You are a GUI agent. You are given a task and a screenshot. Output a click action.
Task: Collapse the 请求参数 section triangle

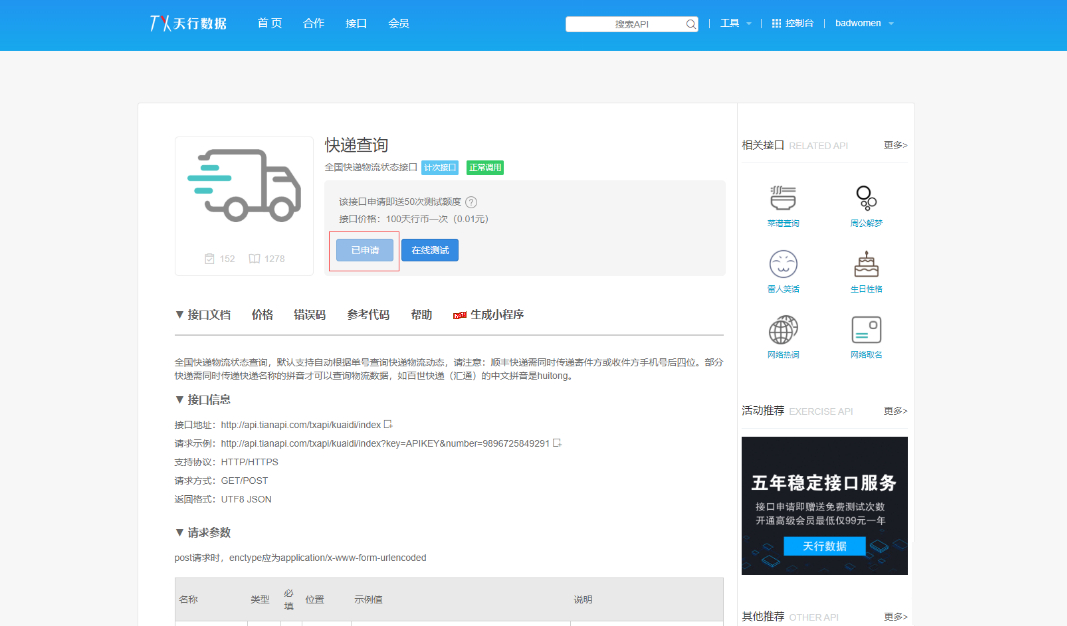pos(179,532)
